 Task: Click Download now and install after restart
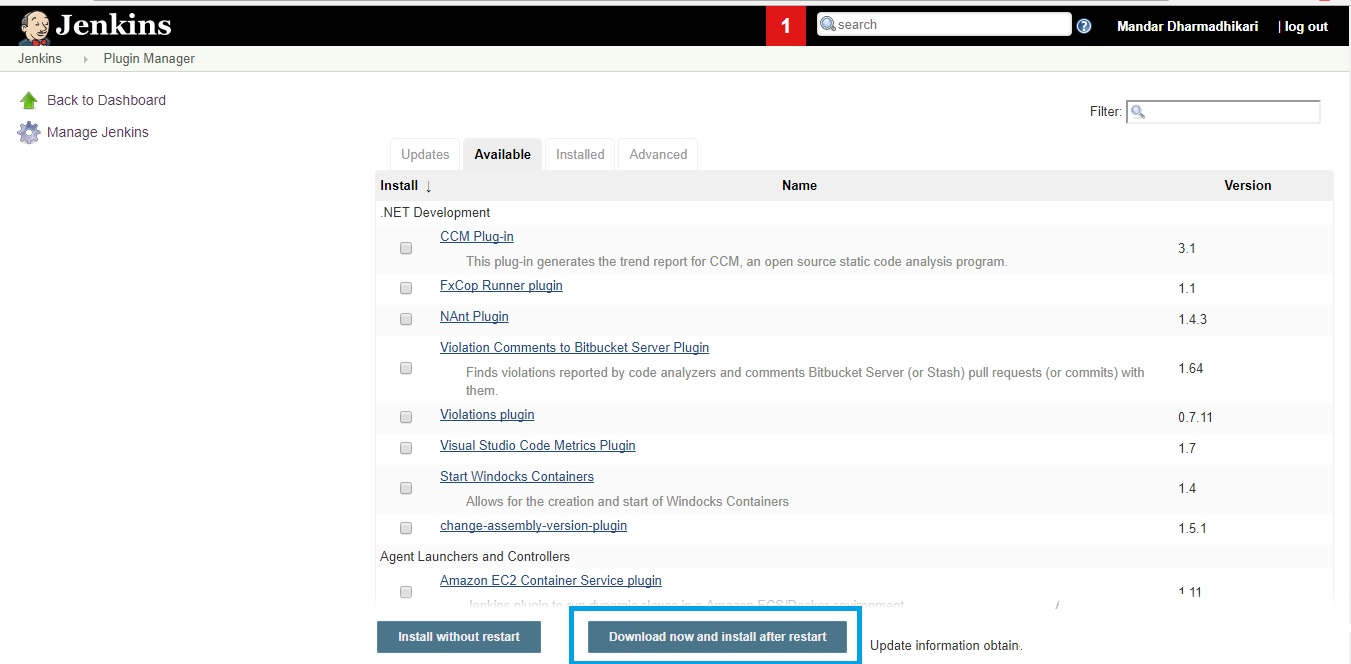tap(717, 637)
